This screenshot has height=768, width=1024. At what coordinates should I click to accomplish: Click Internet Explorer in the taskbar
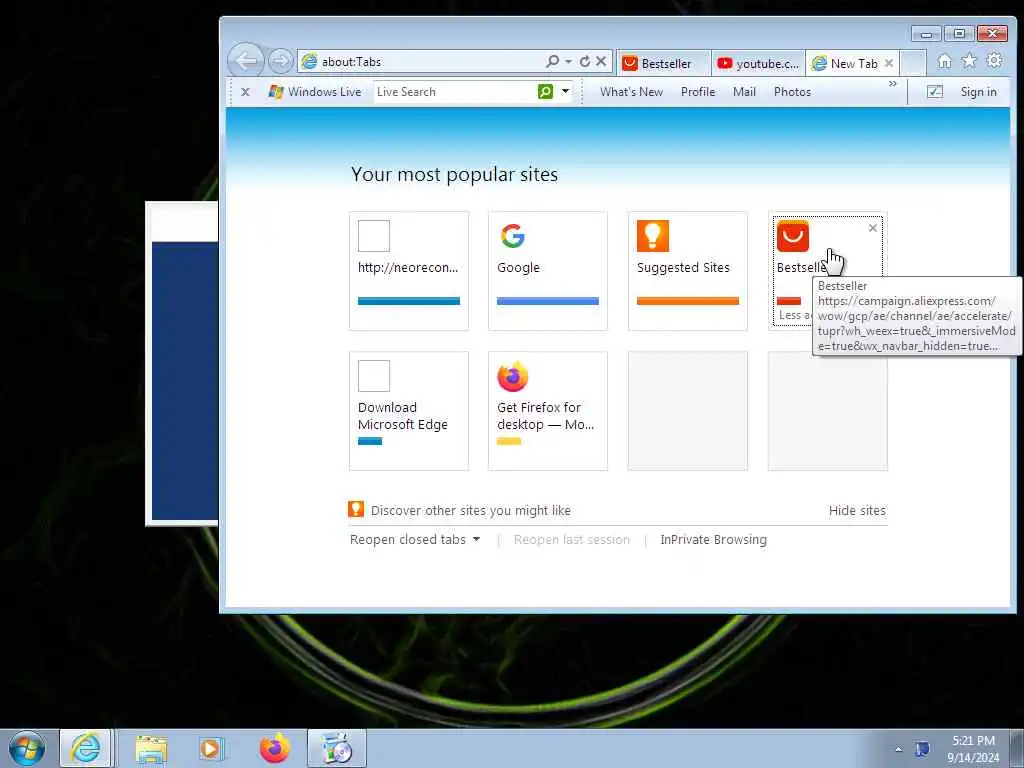[86, 748]
